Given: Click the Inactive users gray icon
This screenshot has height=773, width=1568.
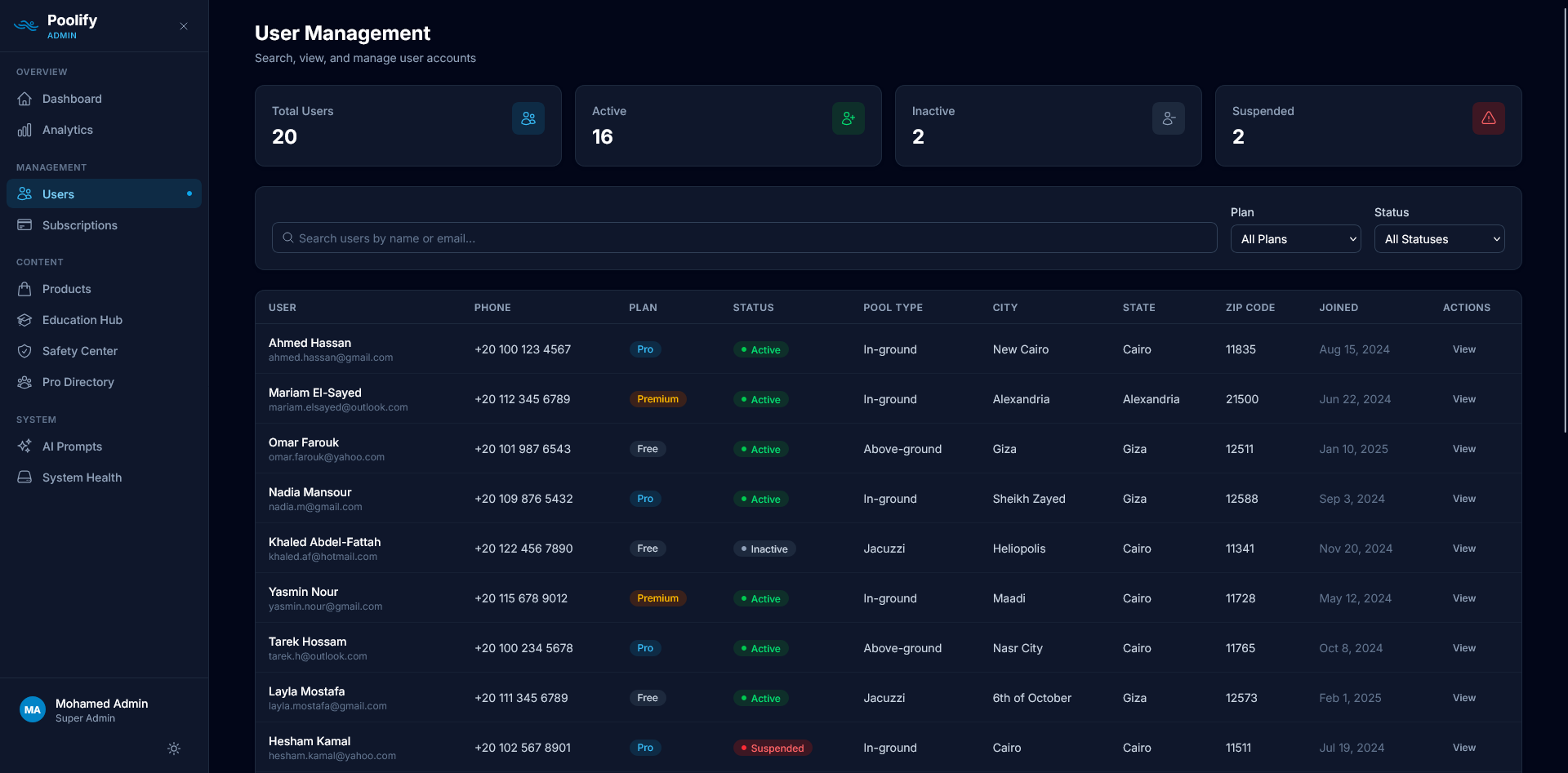Looking at the screenshot, I should coord(1169,118).
